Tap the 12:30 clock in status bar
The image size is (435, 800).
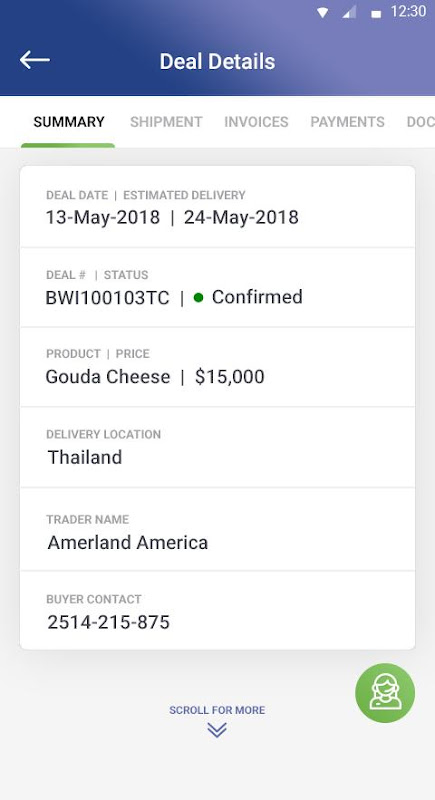[408, 12]
